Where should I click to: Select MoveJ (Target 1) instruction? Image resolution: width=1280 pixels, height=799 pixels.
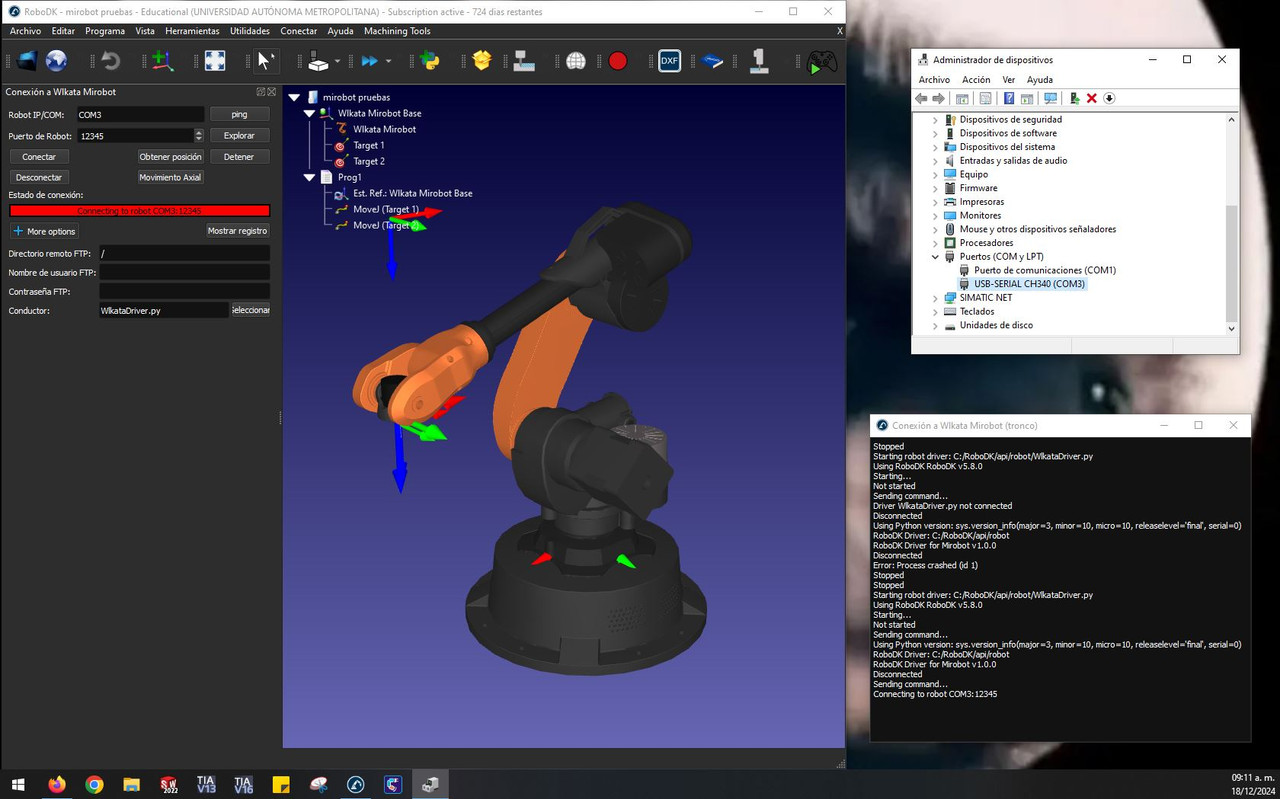tap(386, 209)
